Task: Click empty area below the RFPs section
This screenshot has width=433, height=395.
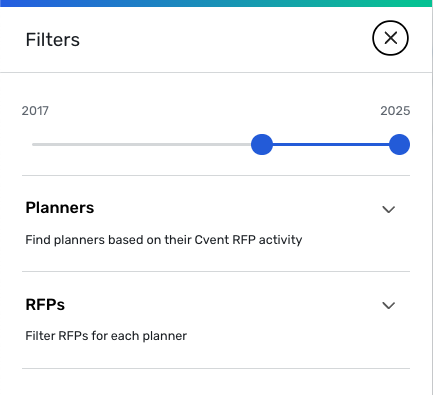Action: point(216,382)
